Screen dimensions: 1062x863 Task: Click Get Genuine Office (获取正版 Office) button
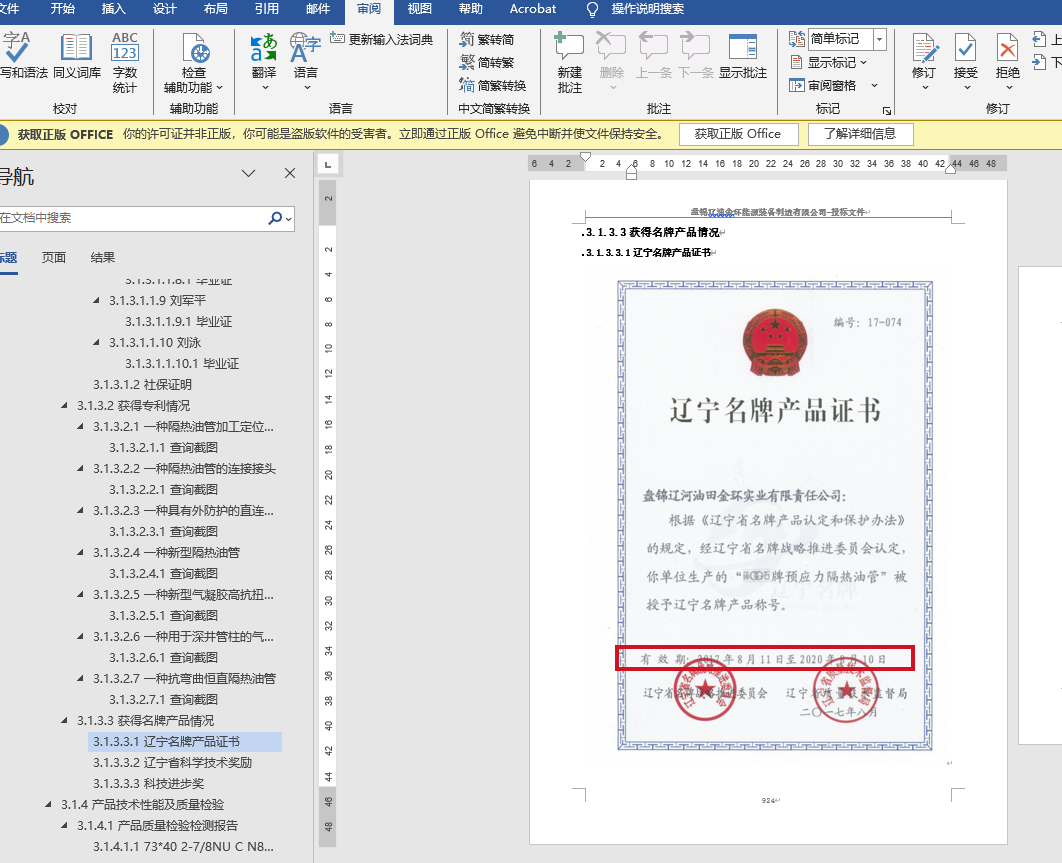738,134
